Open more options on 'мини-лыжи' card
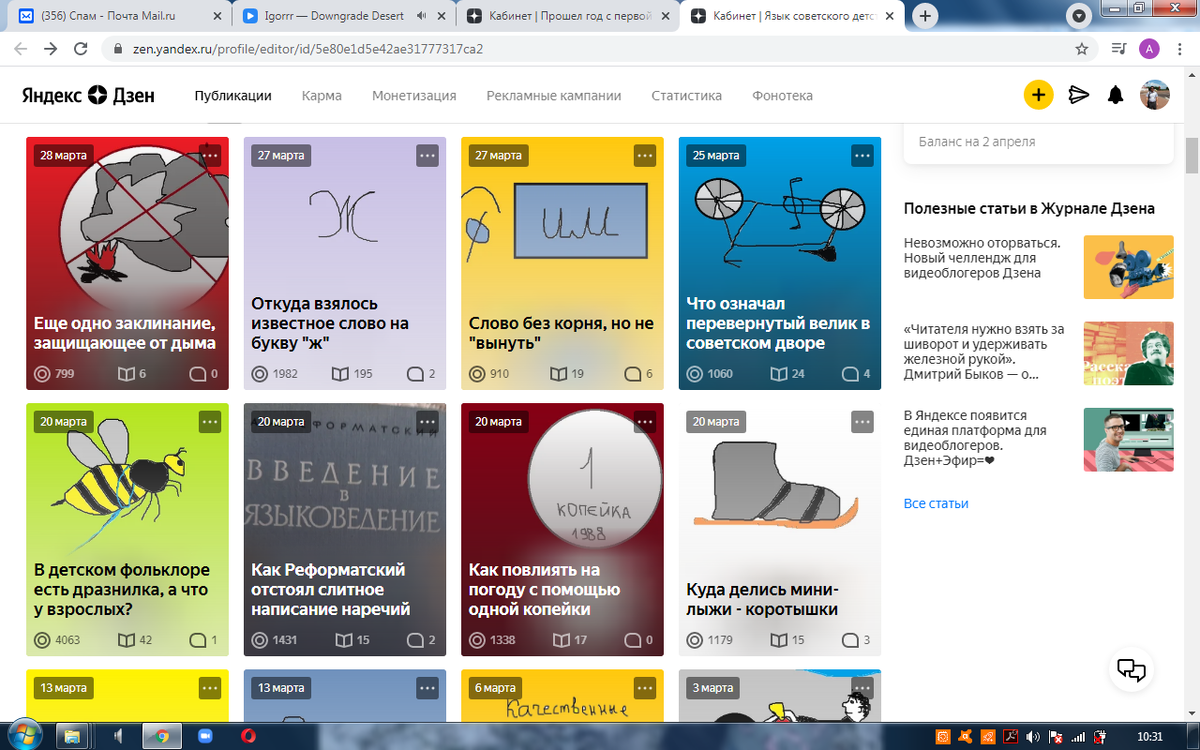1200x750 pixels. pyautogui.click(x=862, y=421)
